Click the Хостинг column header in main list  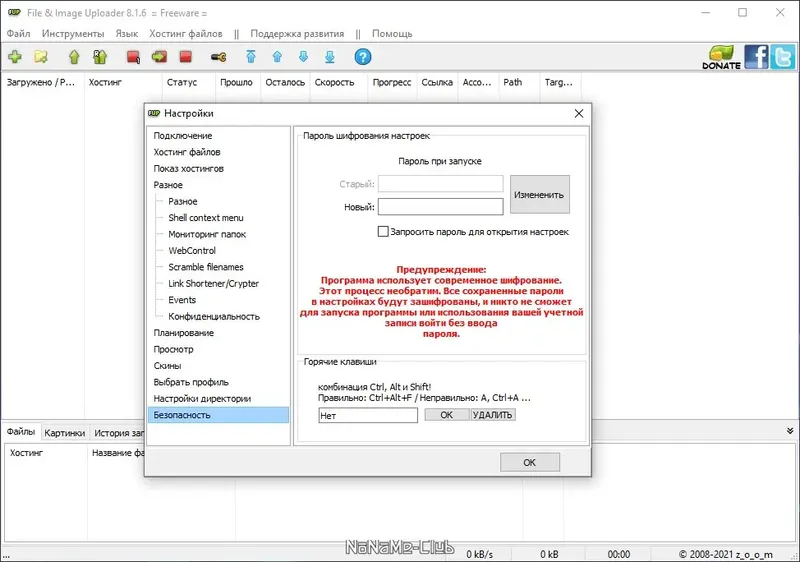[122, 82]
